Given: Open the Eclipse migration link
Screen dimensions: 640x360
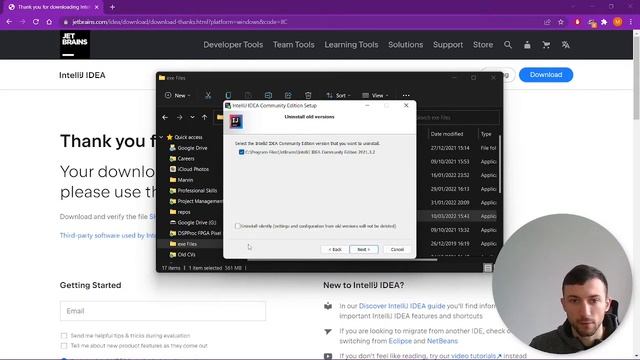Looking at the screenshot, I should coord(400,341).
